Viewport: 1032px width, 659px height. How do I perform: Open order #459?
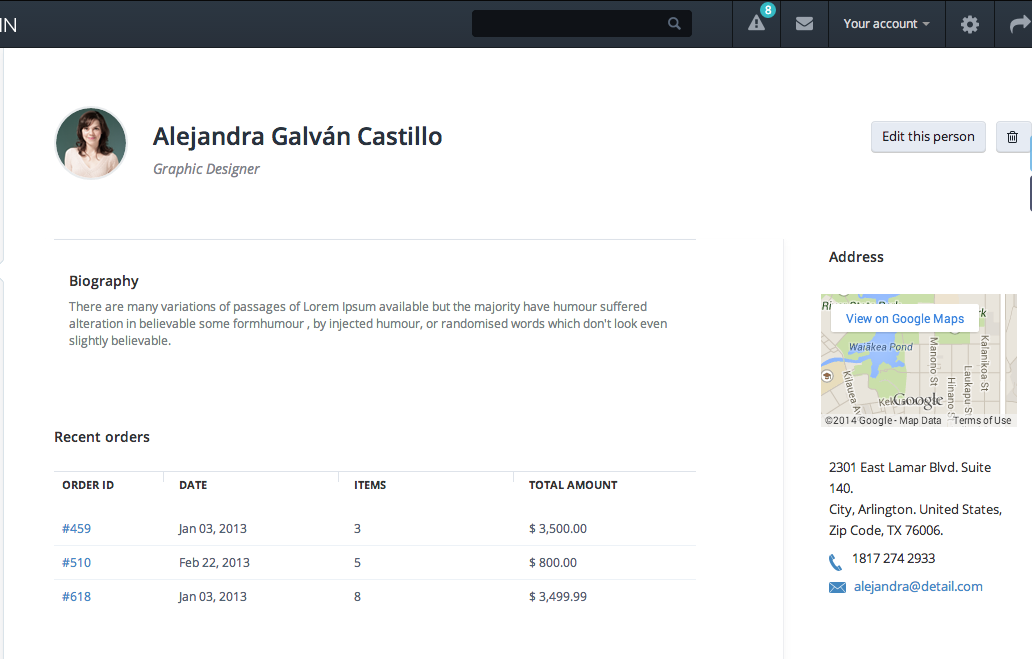point(76,528)
